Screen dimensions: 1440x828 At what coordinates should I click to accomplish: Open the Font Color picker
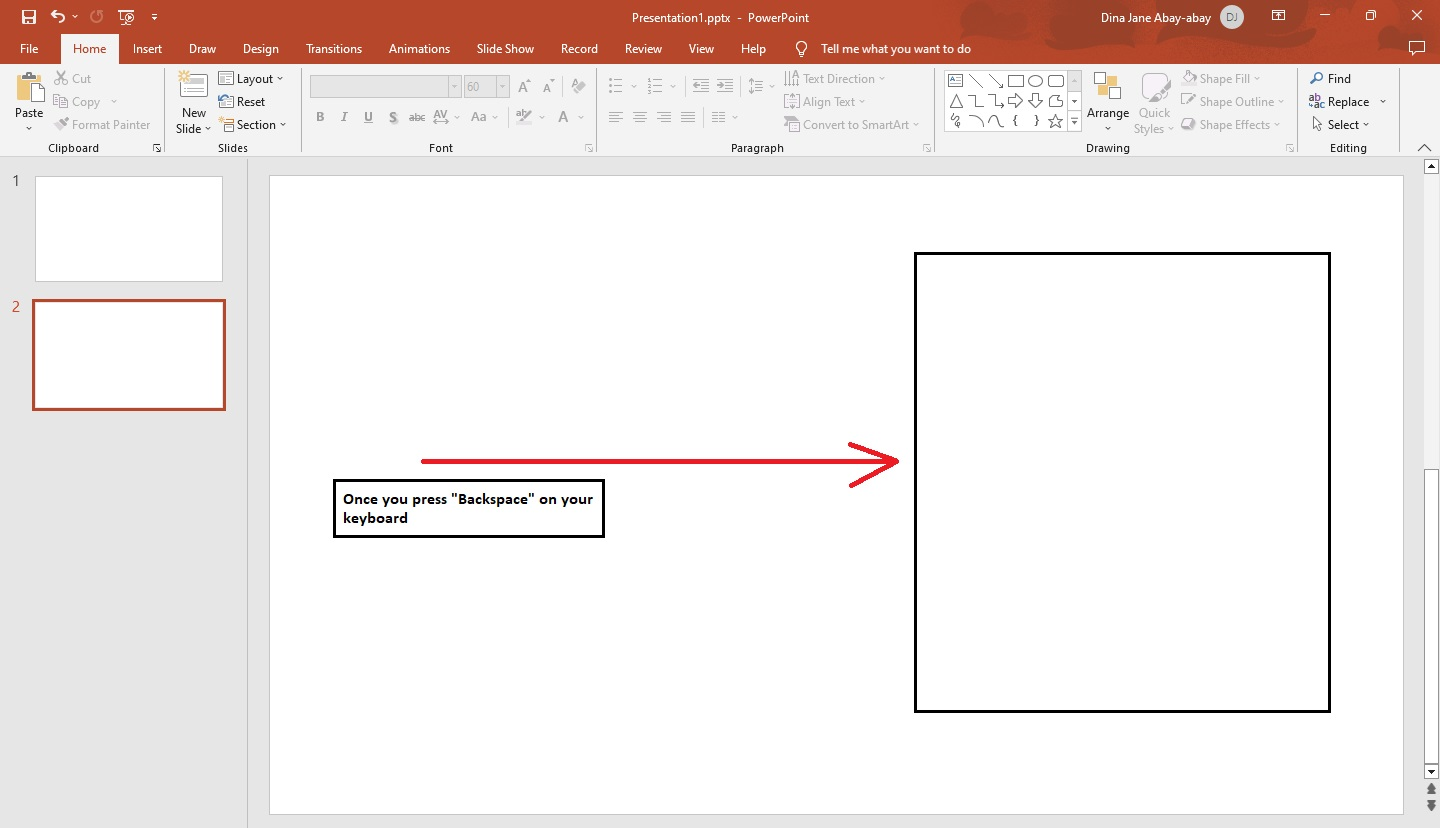[x=563, y=117]
